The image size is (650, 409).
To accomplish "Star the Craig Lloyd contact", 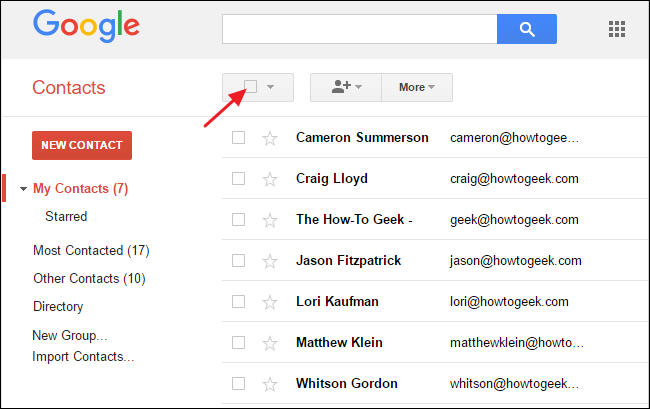I will (269, 179).
